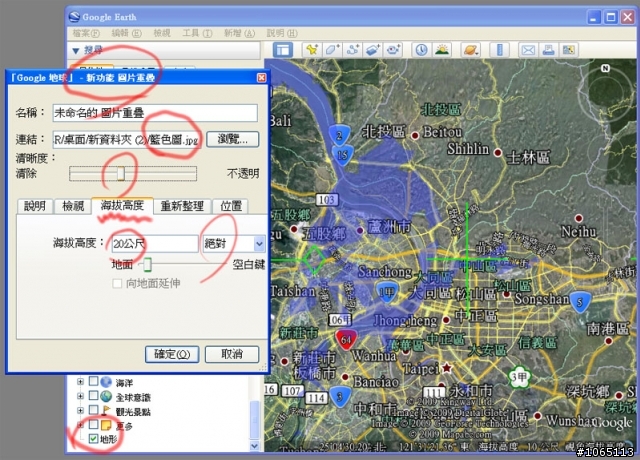Open the 檔案(F) menu
This screenshot has height=460, width=640.
click(86, 33)
